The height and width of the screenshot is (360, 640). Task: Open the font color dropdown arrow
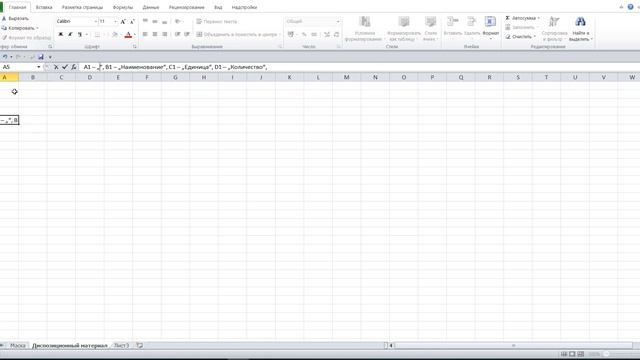click(135, 34)
